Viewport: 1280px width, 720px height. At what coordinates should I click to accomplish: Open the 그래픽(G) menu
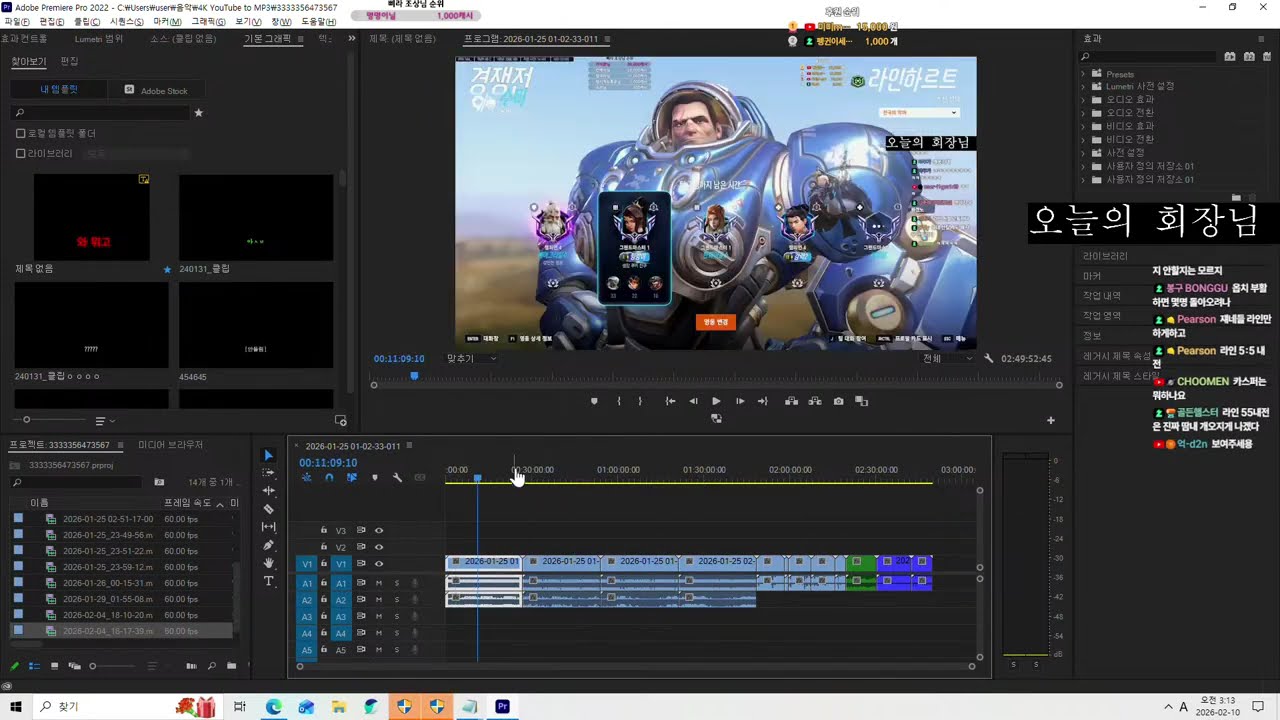[208, 21]
